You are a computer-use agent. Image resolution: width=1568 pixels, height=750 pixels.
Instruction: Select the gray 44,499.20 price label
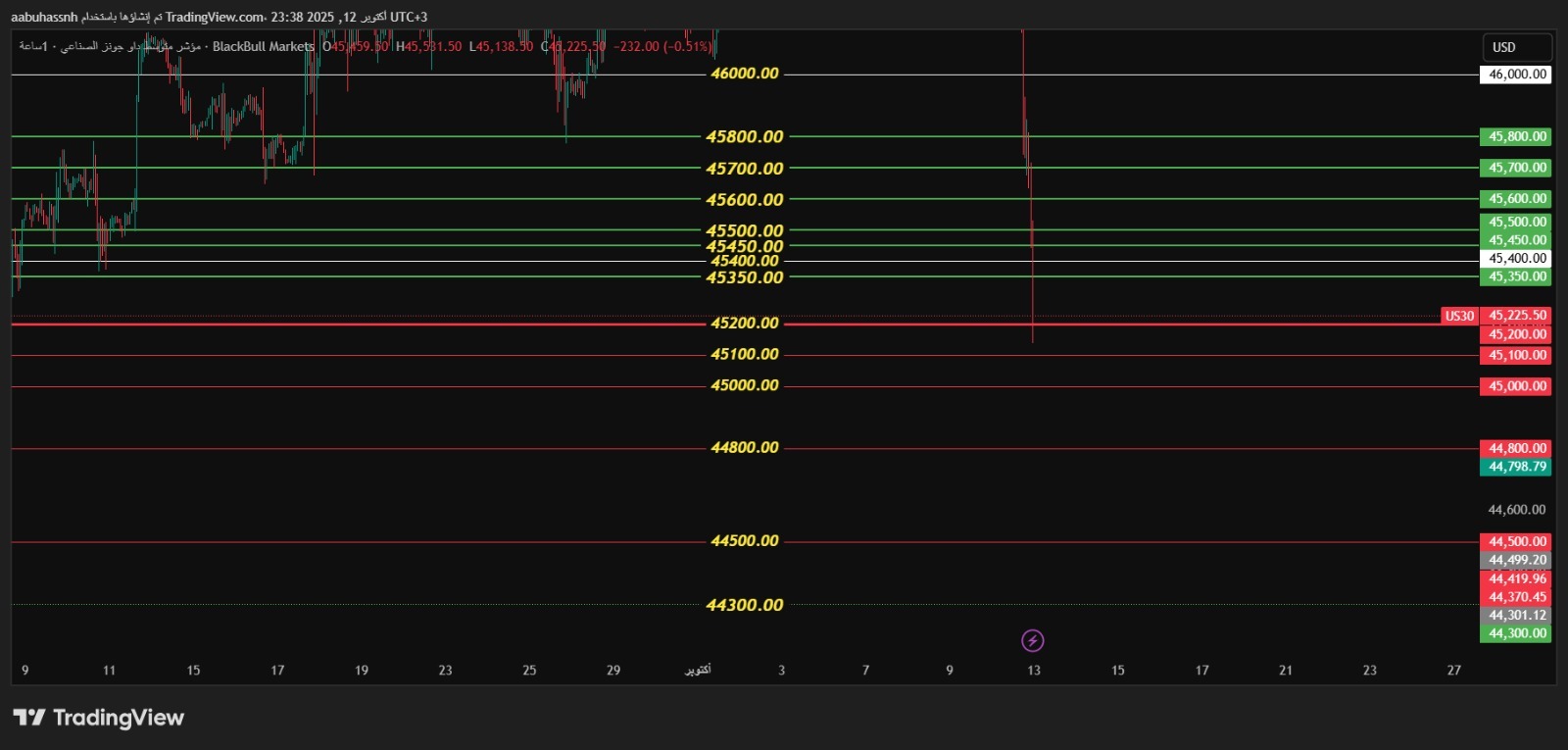[1516, 560]
